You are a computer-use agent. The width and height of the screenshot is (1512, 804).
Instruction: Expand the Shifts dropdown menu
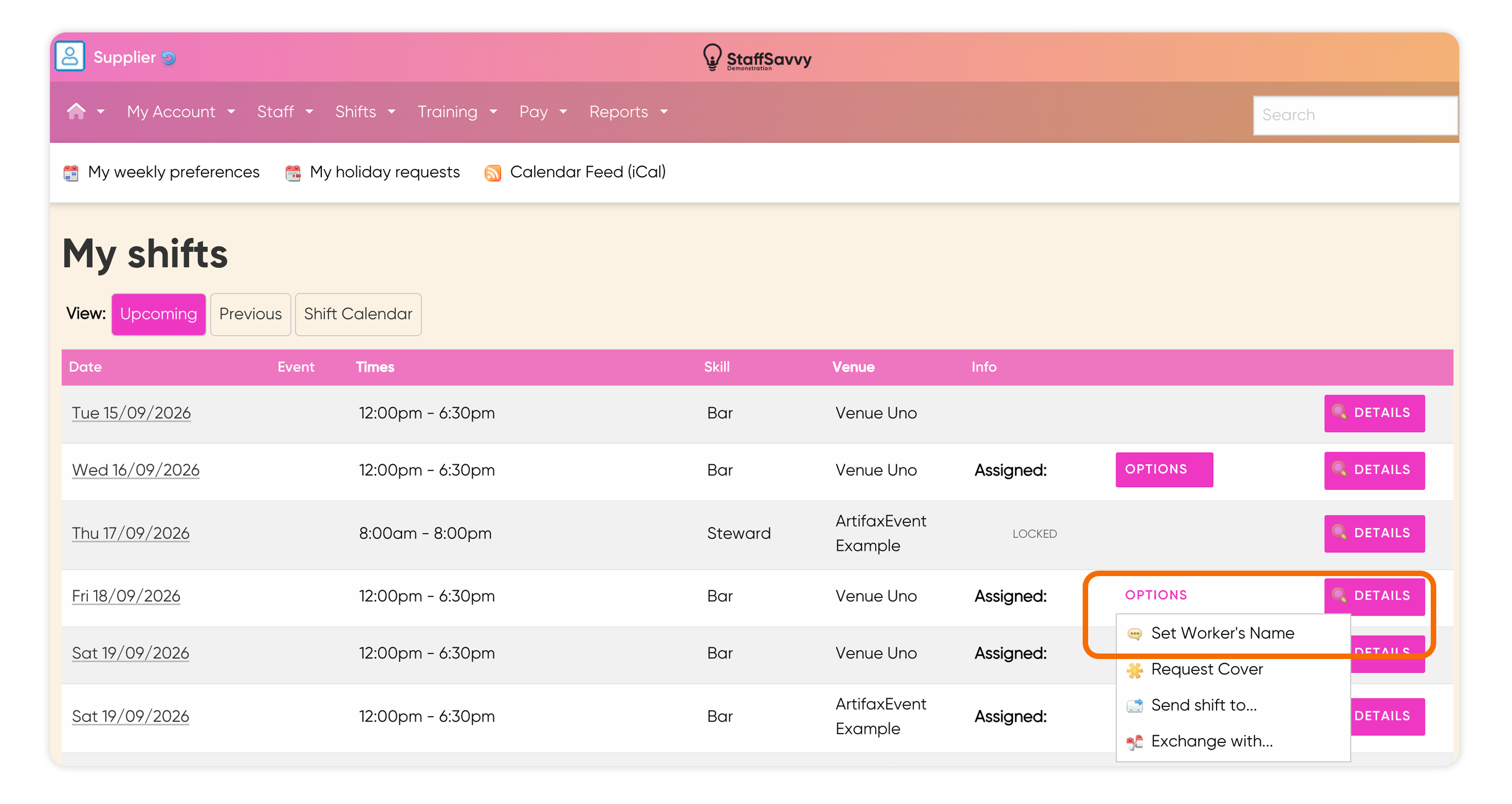pos(365,111)
